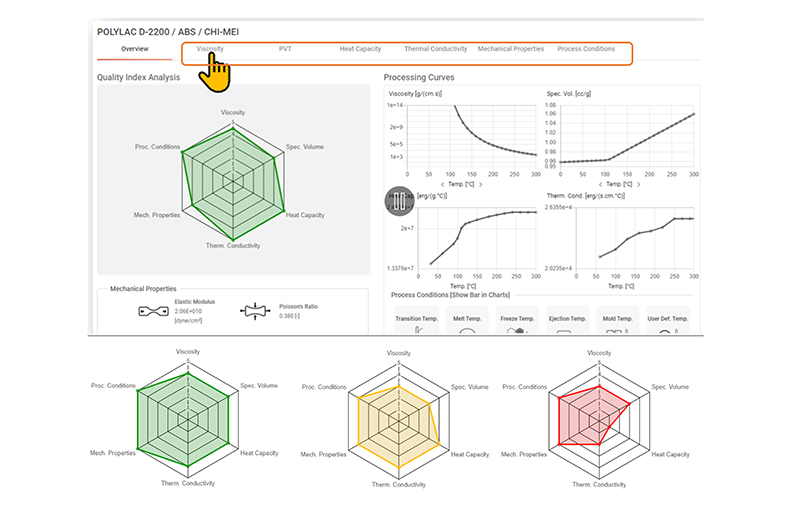The width and height of the screenshot is (788, 515).
Task: Click the Quality Index radar chart in the panel
Action: 233,180
